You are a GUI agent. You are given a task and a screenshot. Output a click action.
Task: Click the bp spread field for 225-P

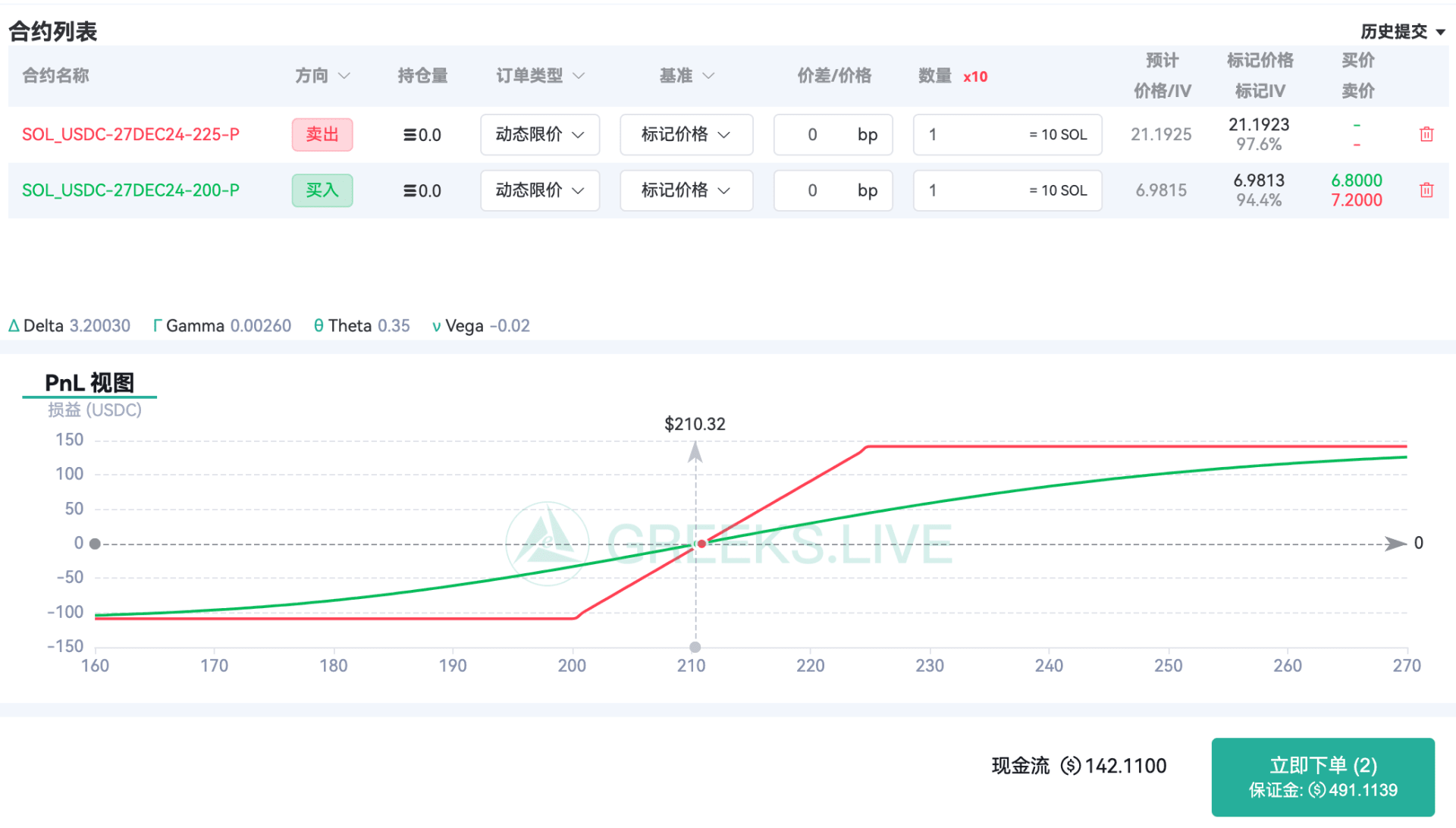(833, 135)
